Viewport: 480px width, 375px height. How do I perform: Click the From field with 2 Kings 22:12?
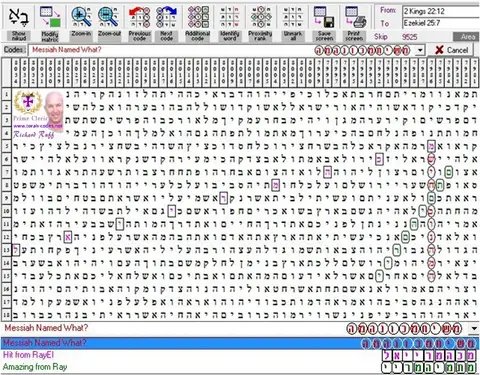coord(441,11)
